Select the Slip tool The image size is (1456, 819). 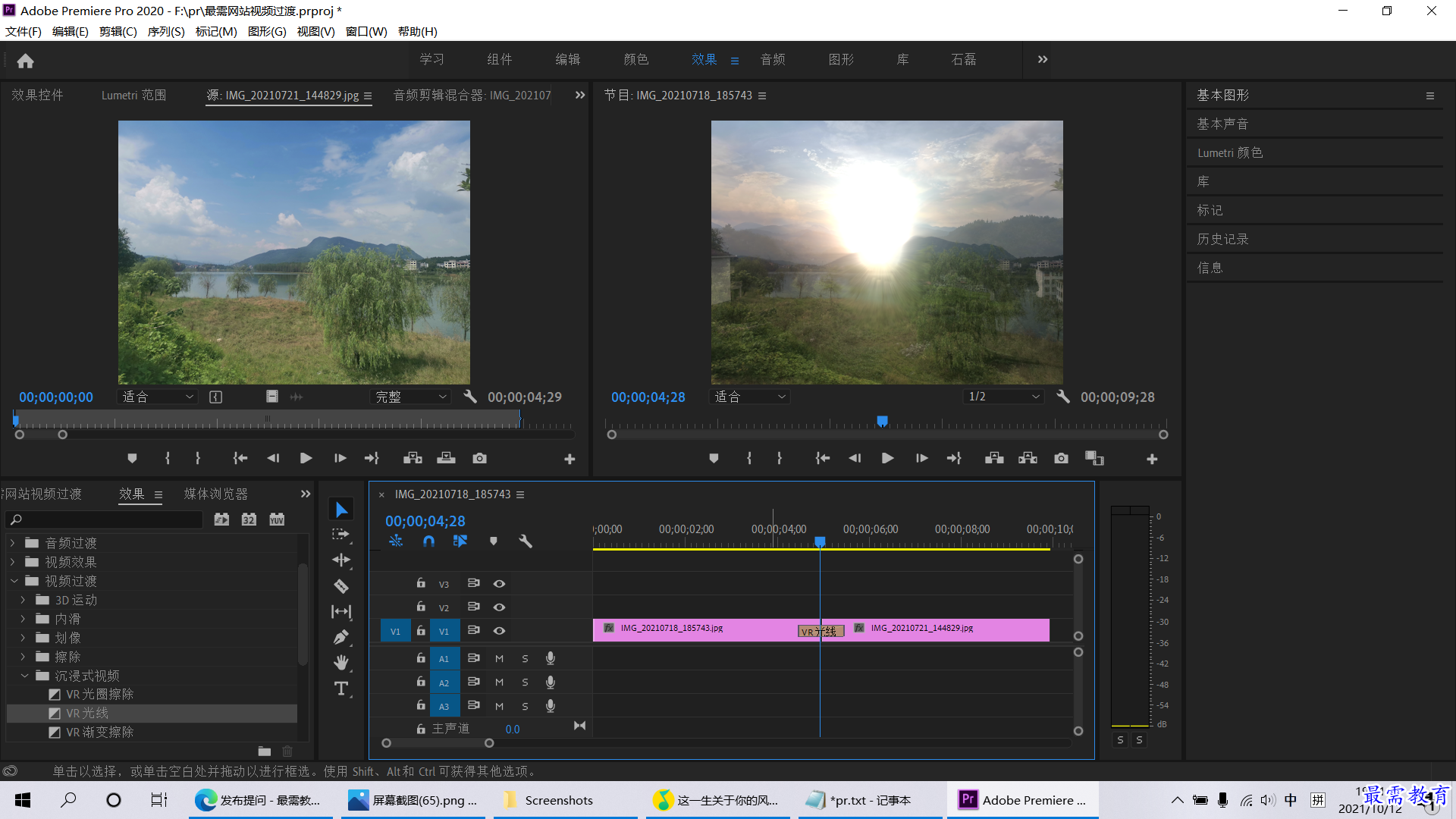coord(341,611)
